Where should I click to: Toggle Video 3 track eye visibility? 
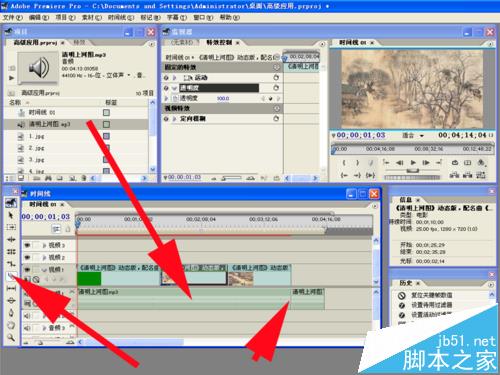27,245
